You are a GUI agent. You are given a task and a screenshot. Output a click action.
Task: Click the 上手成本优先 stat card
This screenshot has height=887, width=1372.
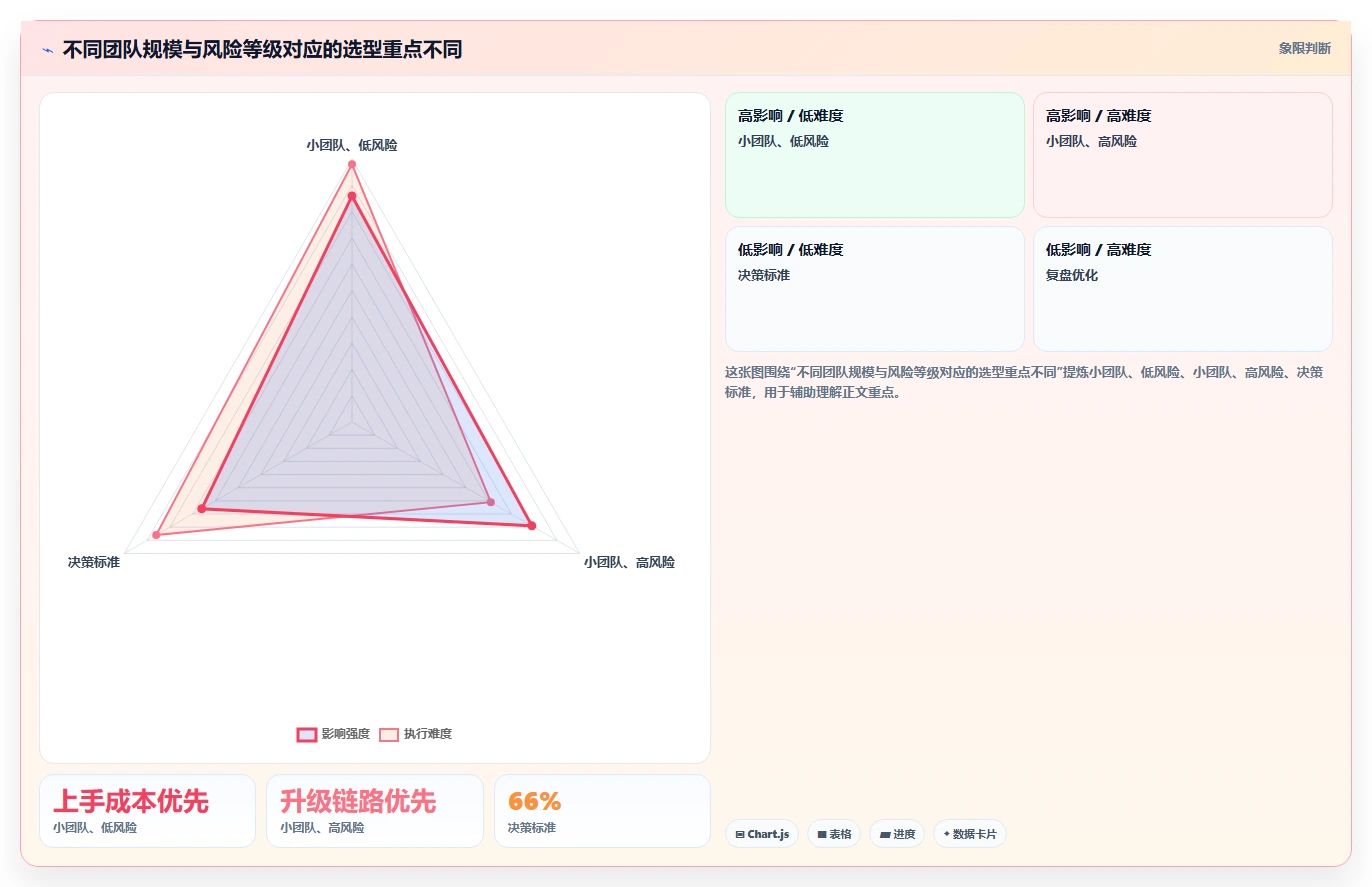[148, 811]
